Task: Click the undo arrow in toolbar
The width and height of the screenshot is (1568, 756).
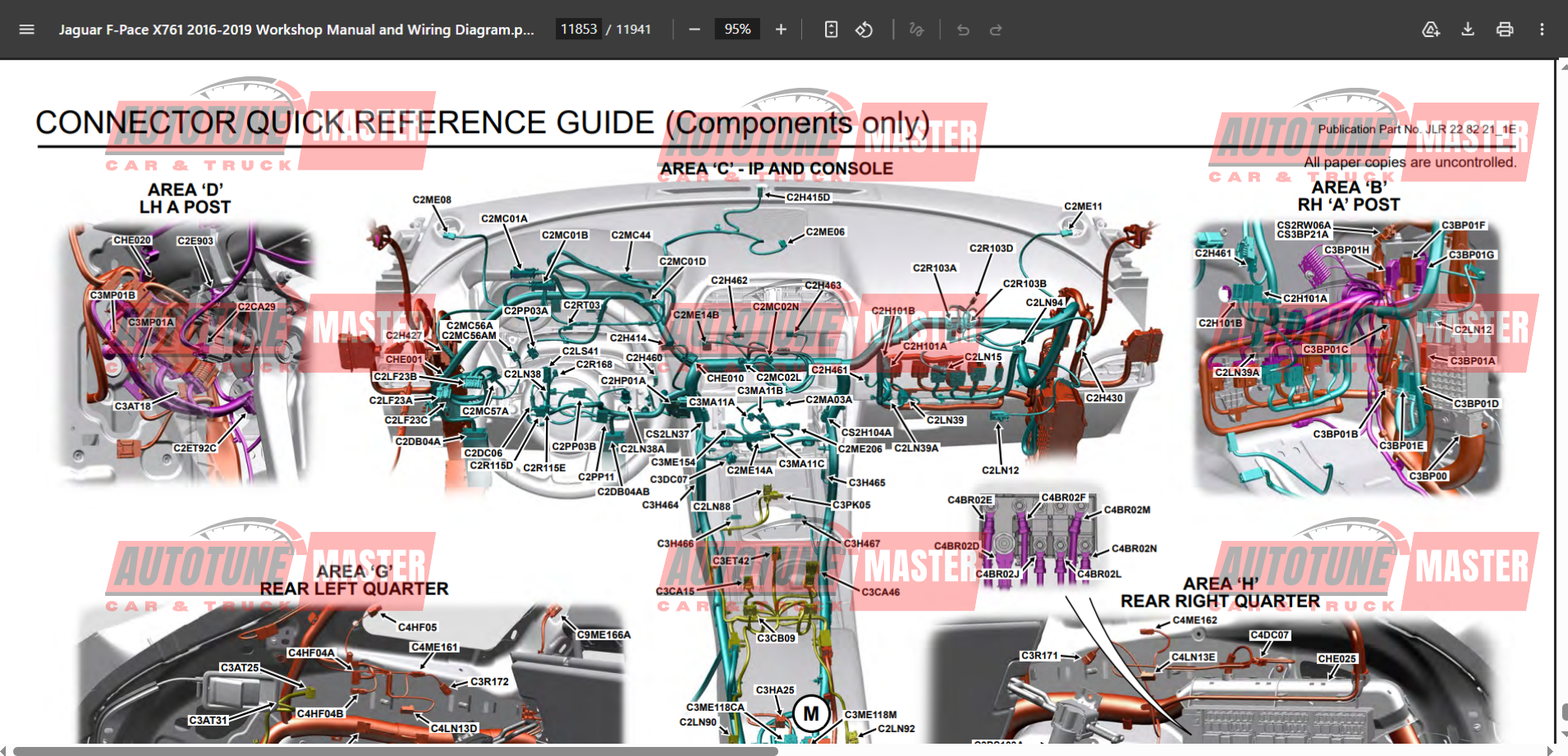Action: pyautogui.click(x=963, y=30)
